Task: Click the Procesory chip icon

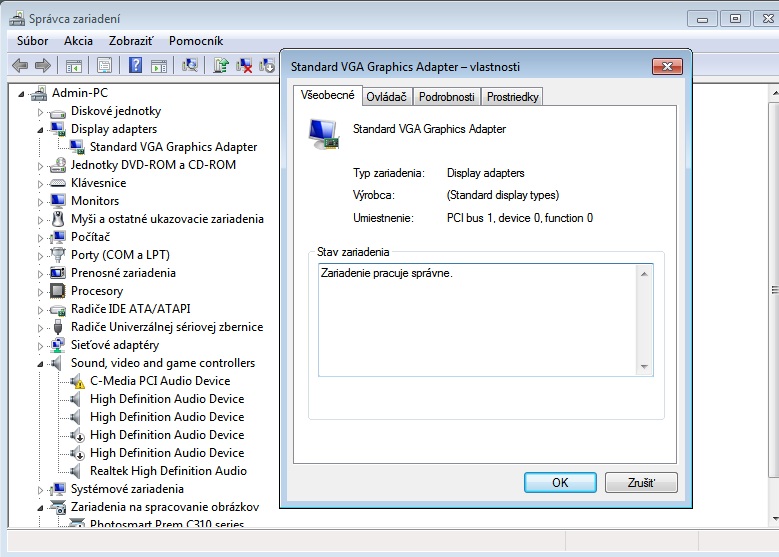Action: (x=58, y=291)
